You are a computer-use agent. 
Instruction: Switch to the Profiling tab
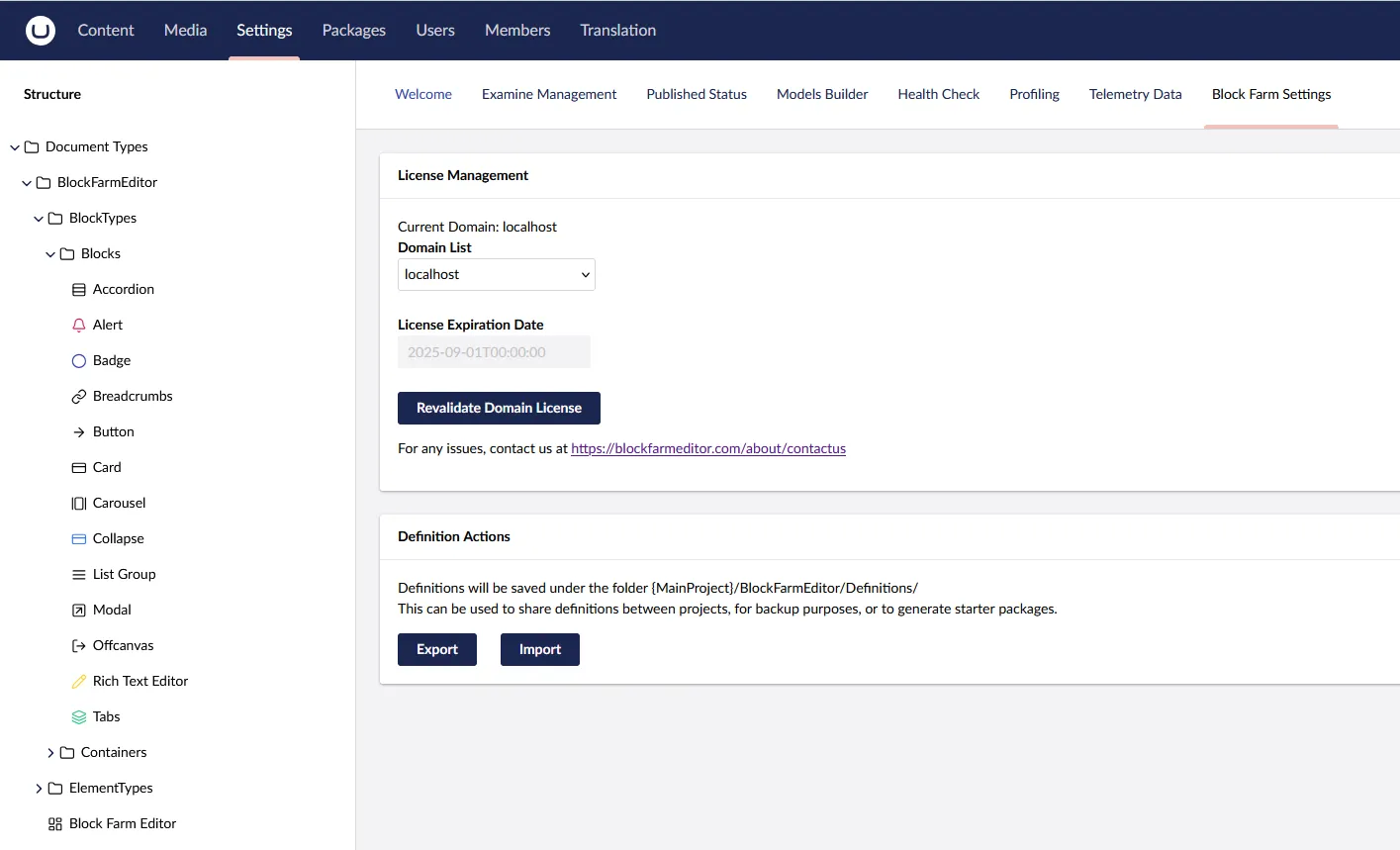pyautogui.click(x=1034, y=94)
